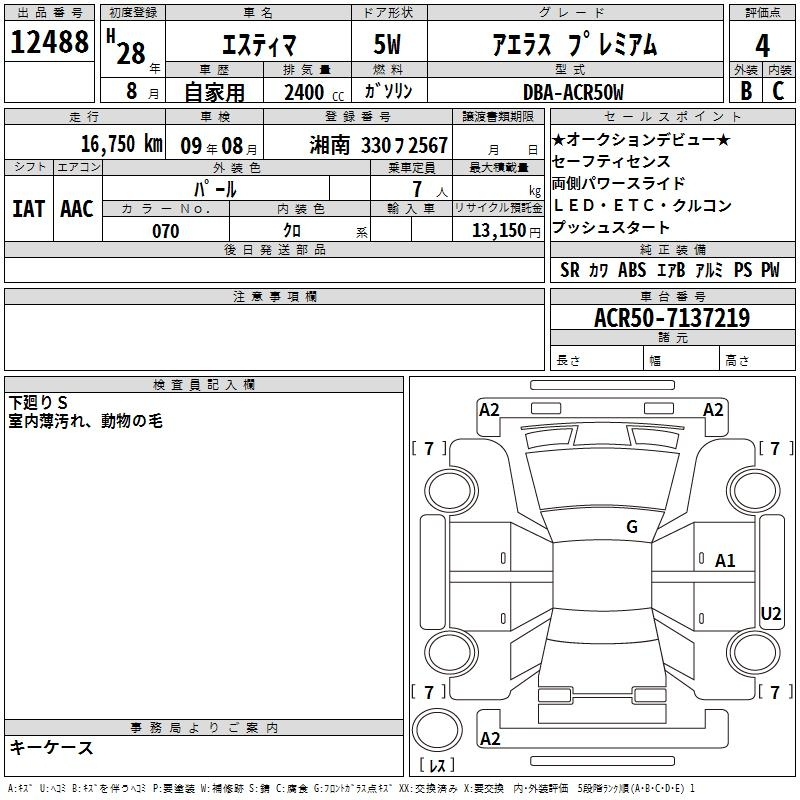Click the A2 mark at the diagram's top left
The width and height of the screenshot is (800, 800).
point(489,410)
